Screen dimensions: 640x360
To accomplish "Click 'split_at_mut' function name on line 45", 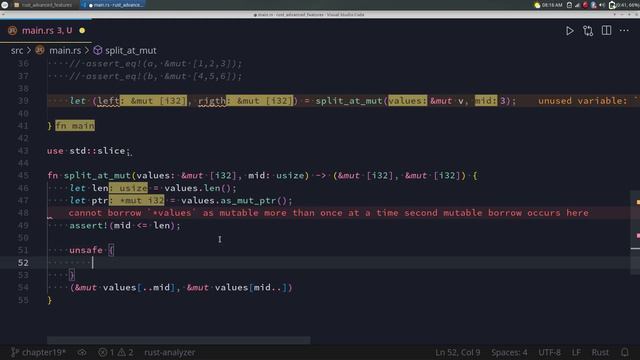I will (97, 176).
